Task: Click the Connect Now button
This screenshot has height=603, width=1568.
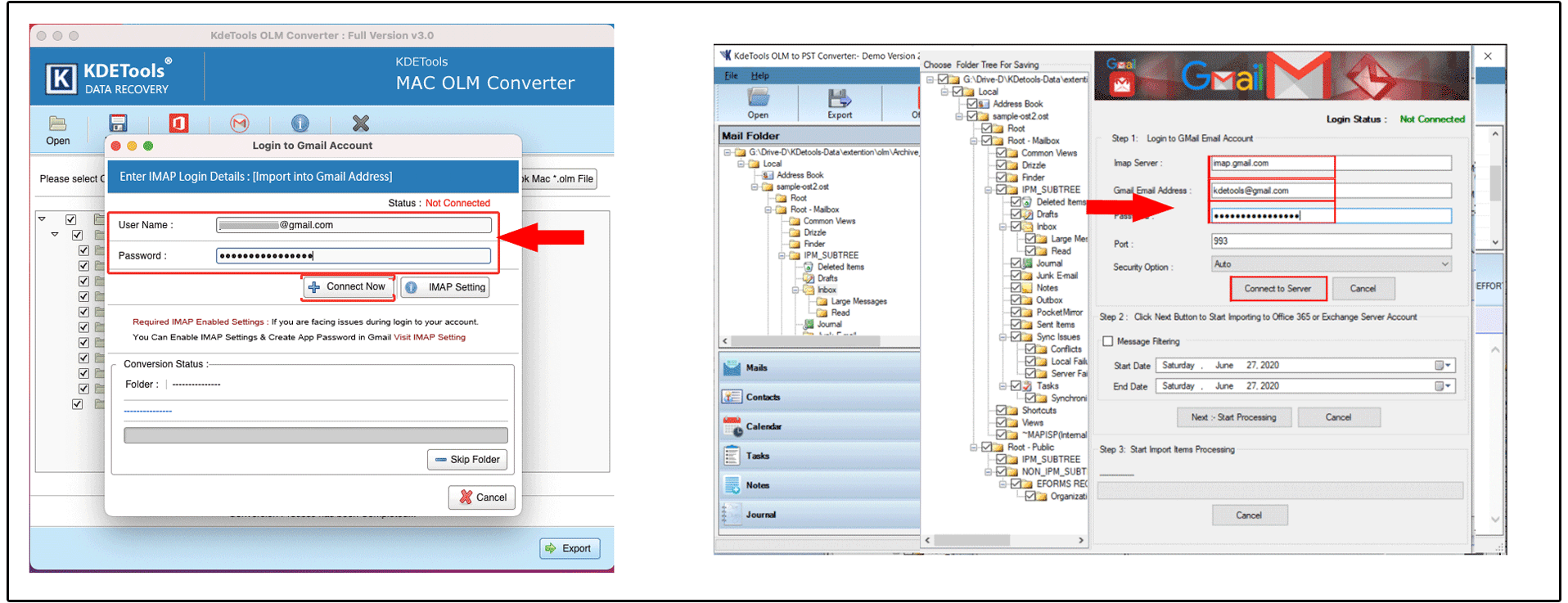Action: pos(348,287)
